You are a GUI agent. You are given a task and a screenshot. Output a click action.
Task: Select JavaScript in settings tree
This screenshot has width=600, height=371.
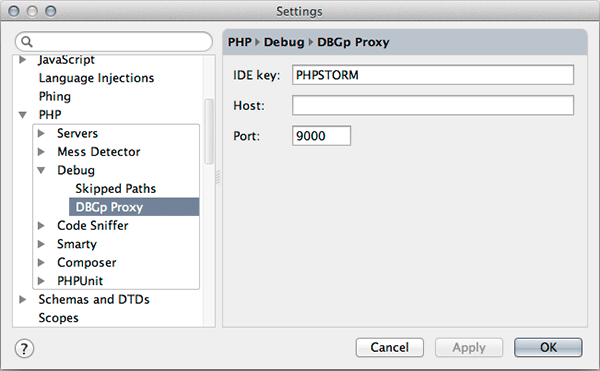tap(66, 60)
